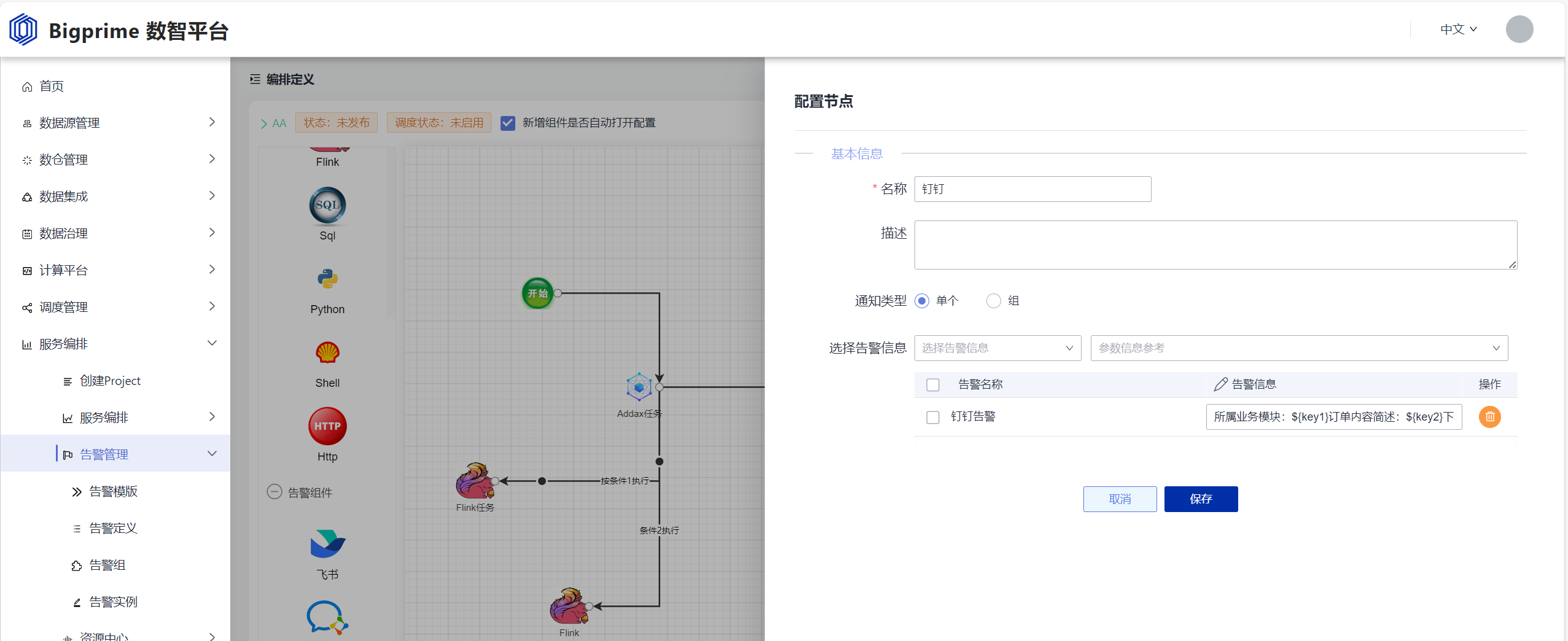Select the 组 notification type radio
This screenshot has width=1568, height=641.
point(993,301)
